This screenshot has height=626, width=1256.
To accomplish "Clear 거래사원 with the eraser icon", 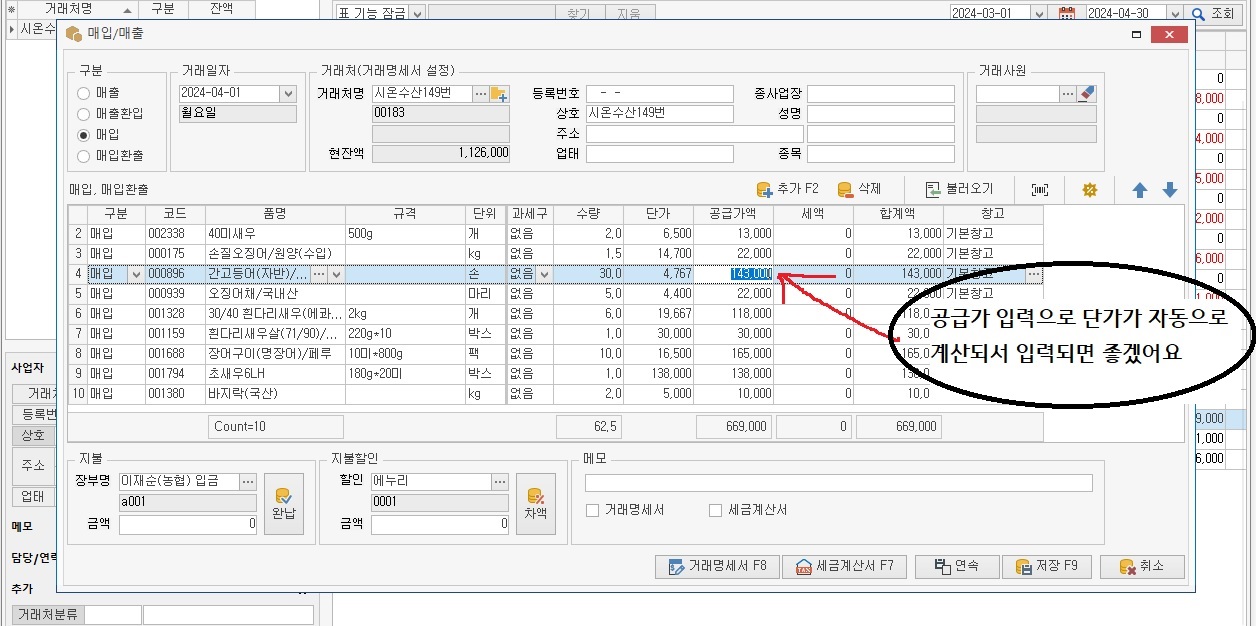I will (x=1089, y=94).
